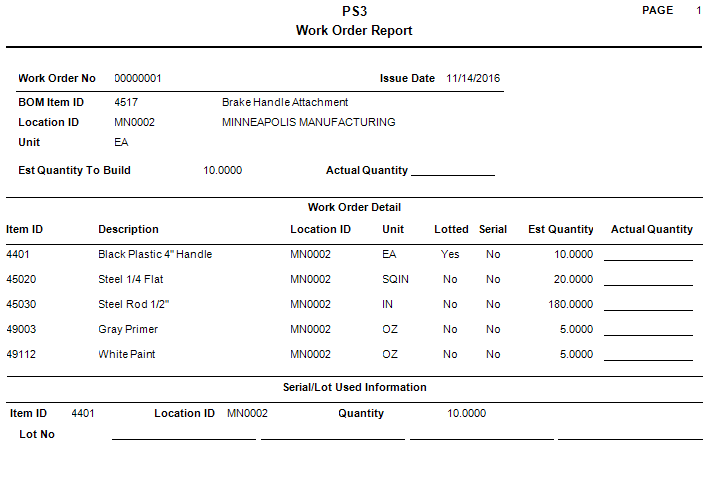Click Actual Quantity line for White Paint

(648, 358)
